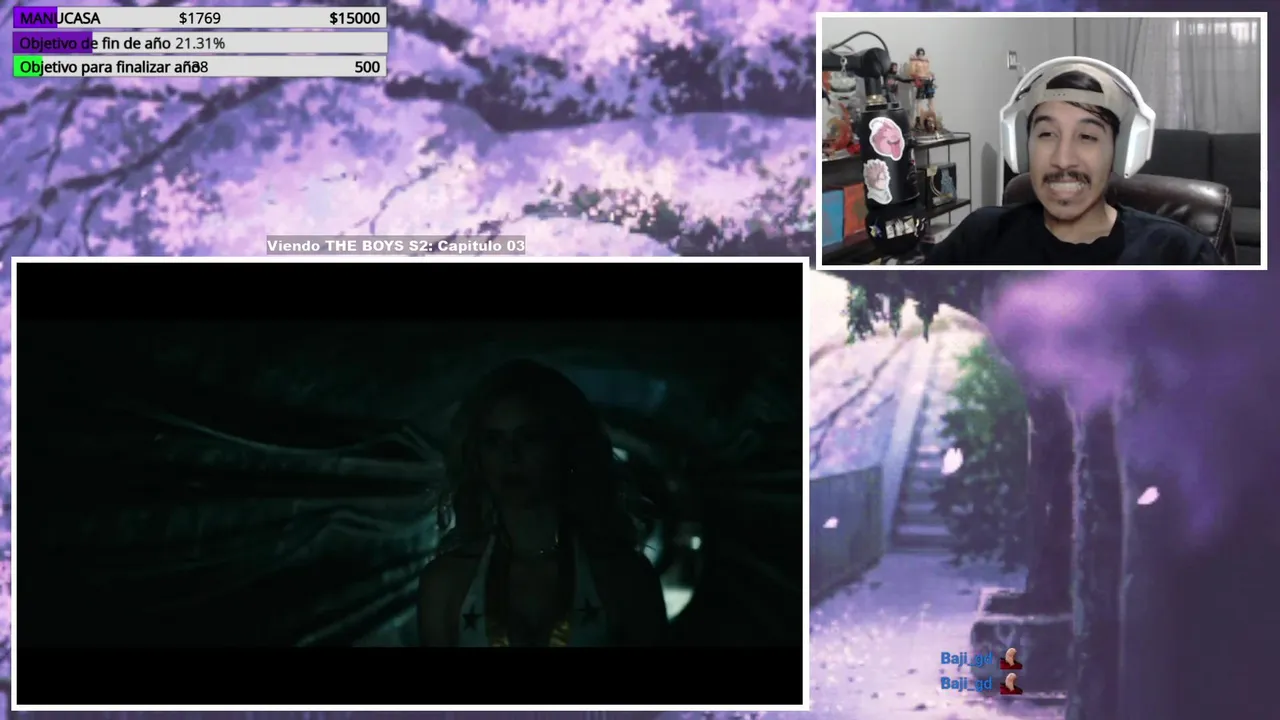Click the Objetivo de fin de año progress bar
Image resolution: width=1280 pixels, height=720 pixels.
point(200,43)
